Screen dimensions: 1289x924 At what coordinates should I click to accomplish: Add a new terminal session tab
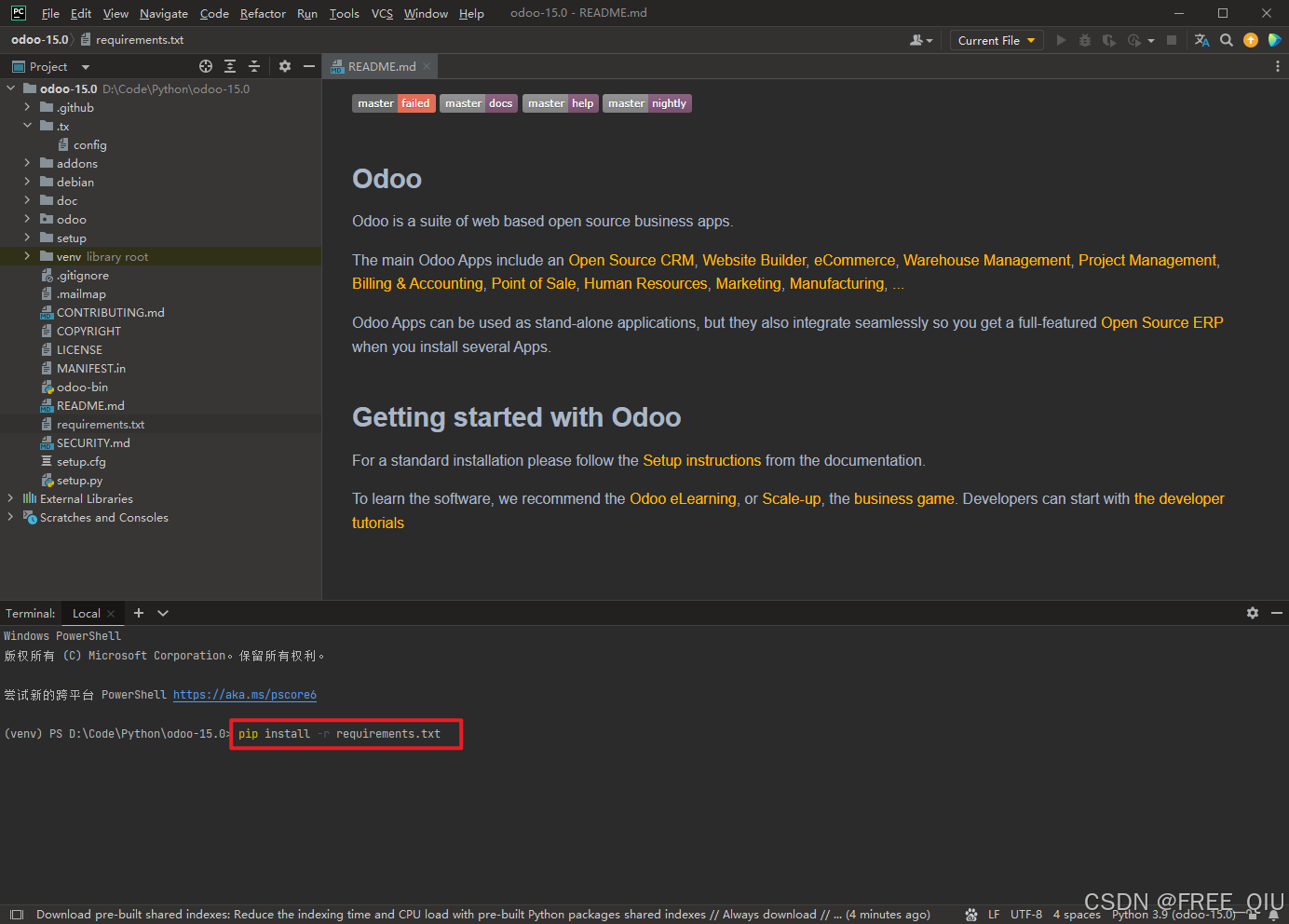click(139, 613)
